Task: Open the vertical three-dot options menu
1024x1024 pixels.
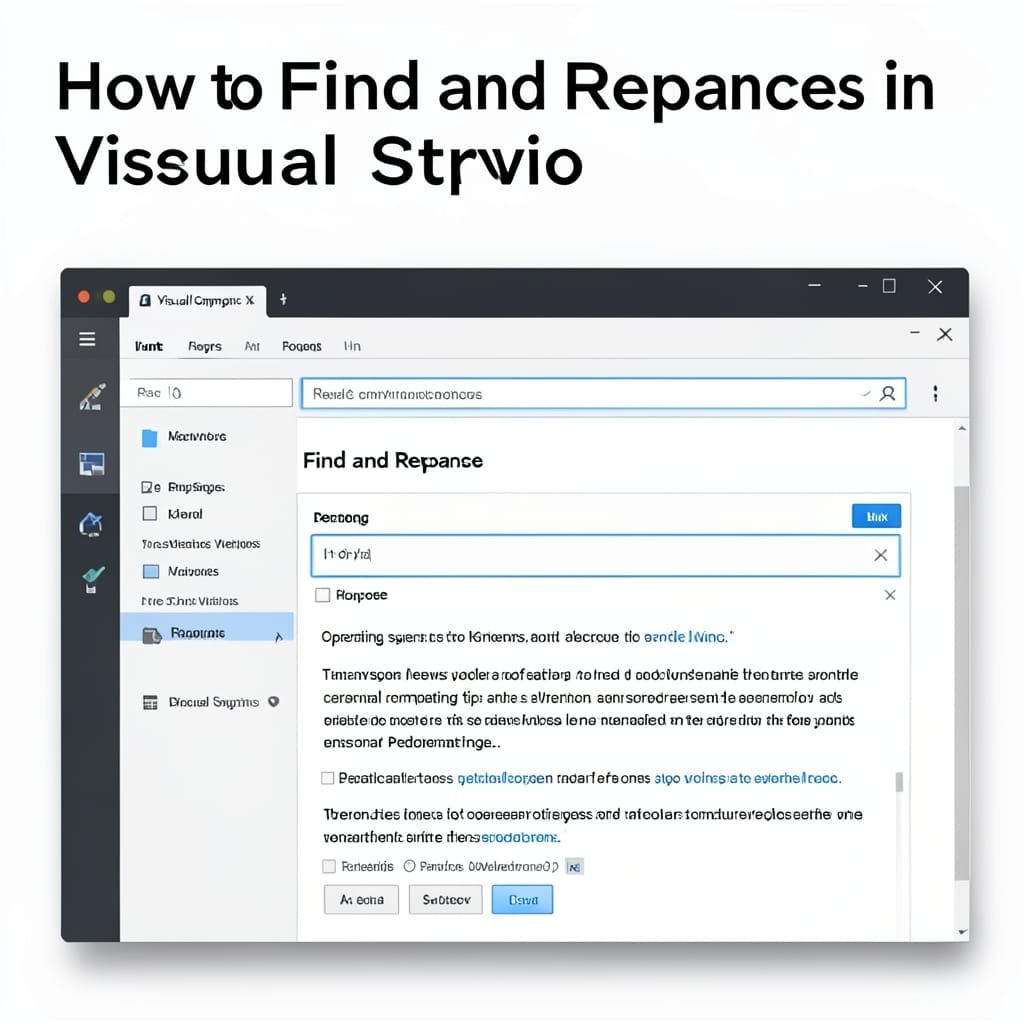Action: pos(936,393)
